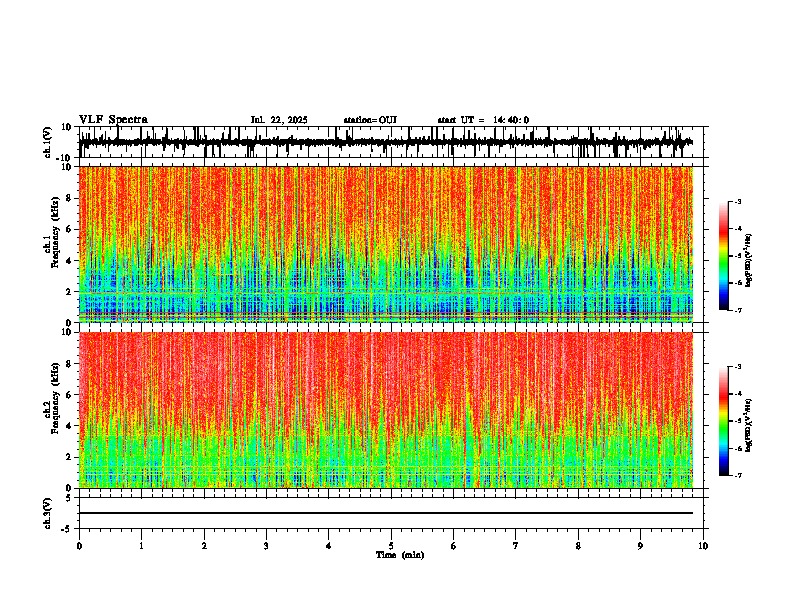Image resolution: width=792 pixels, height=612 pixels.
Task: Click the time axis tick label 8
Action: tap(578, 546)
